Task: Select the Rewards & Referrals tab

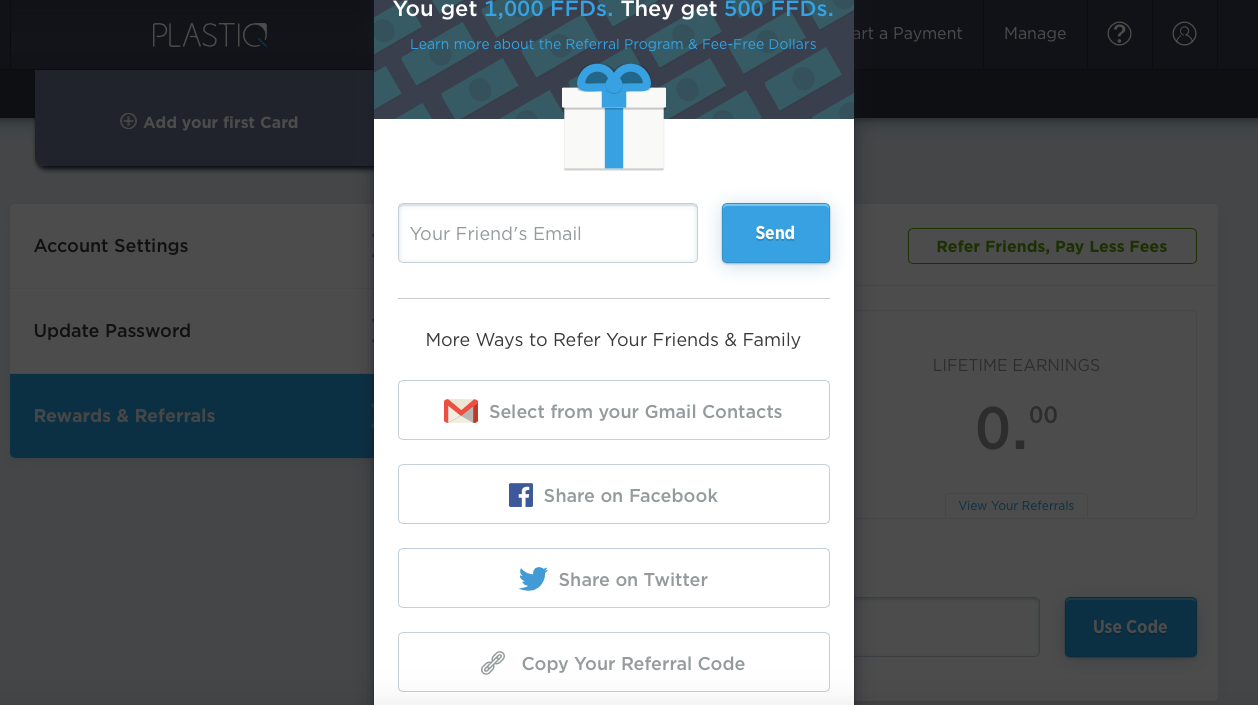Action: click(x=124, y=415)
